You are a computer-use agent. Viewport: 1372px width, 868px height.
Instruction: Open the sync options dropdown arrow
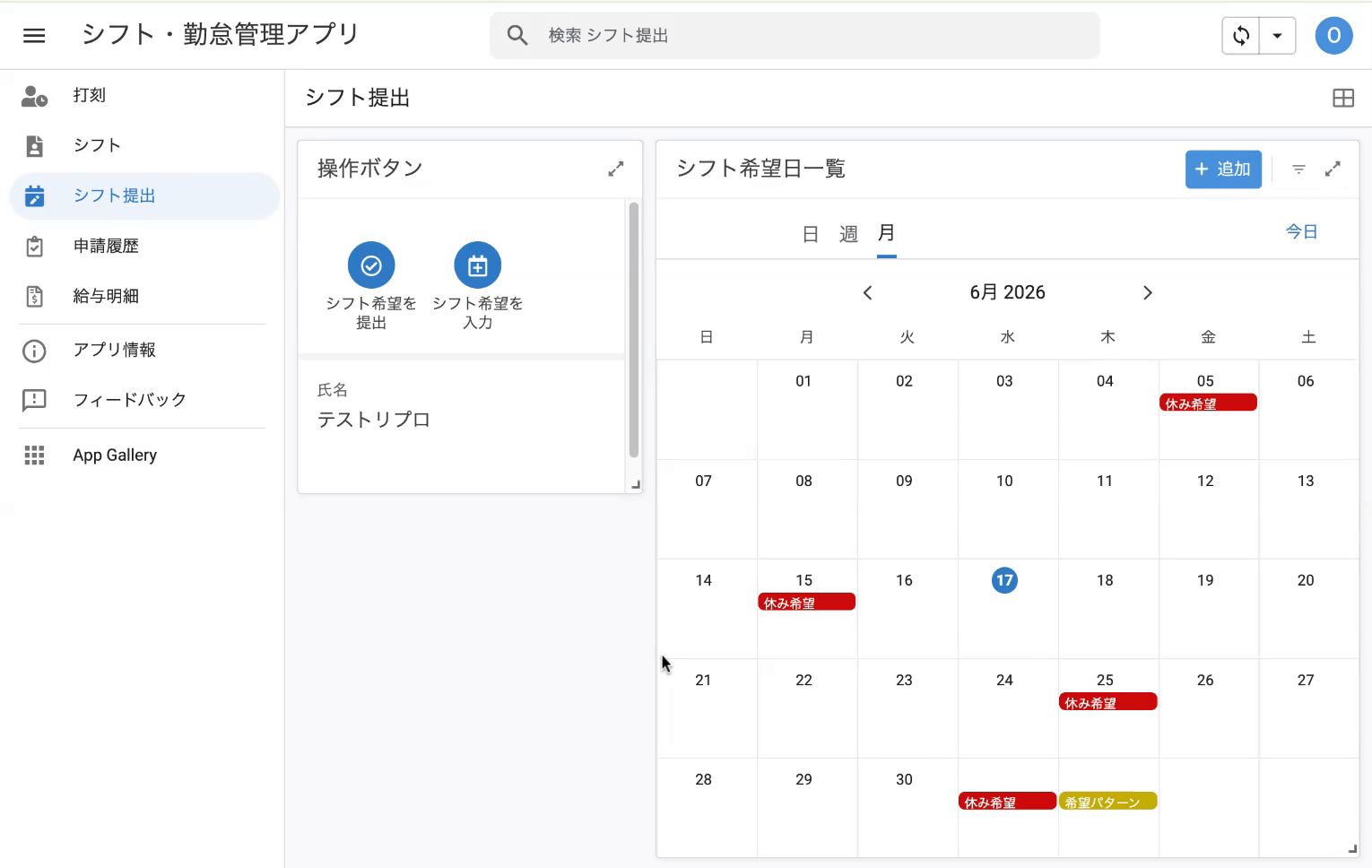1278,36
